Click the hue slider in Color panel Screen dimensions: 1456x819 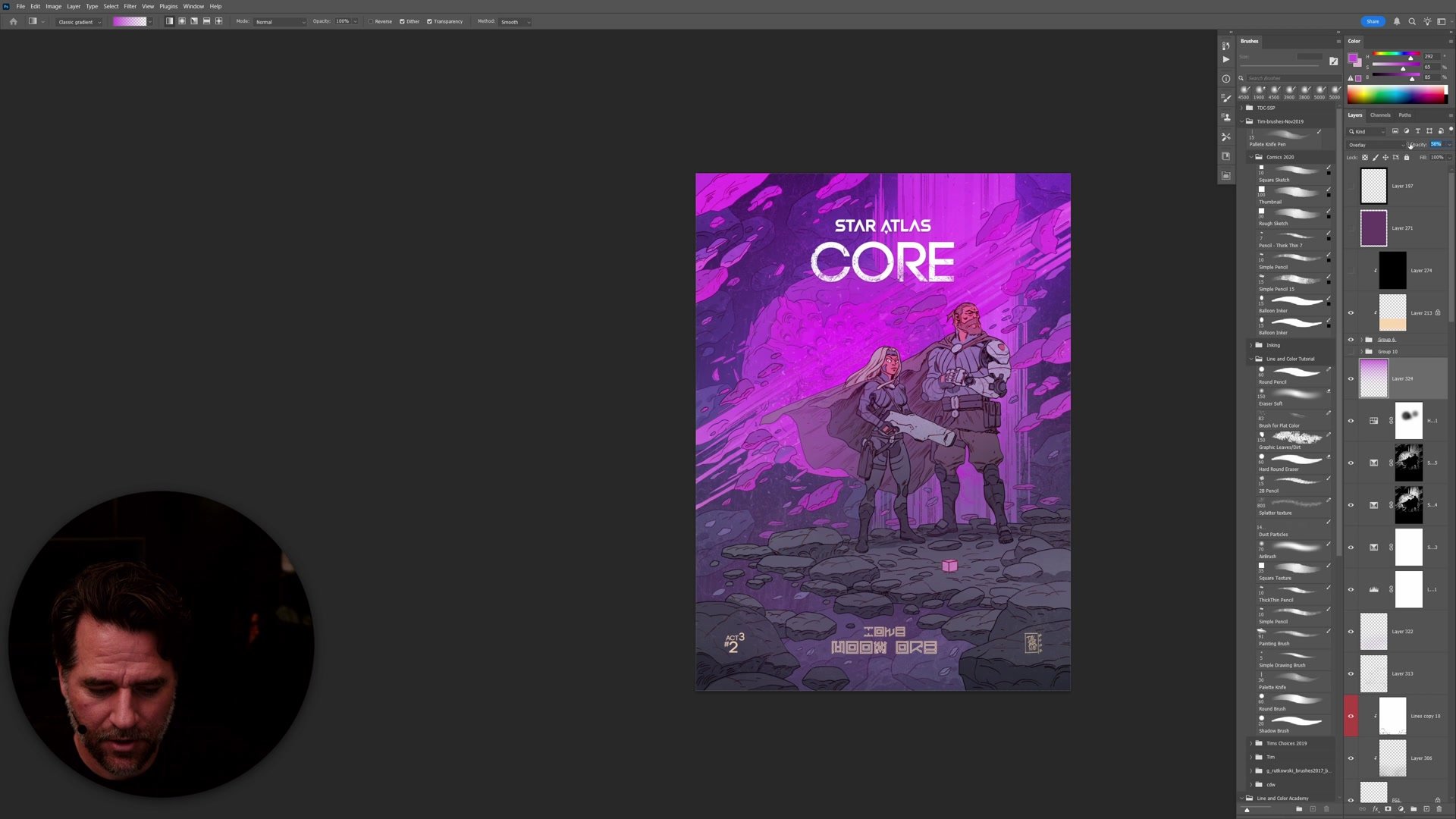tap(1395, 55)
